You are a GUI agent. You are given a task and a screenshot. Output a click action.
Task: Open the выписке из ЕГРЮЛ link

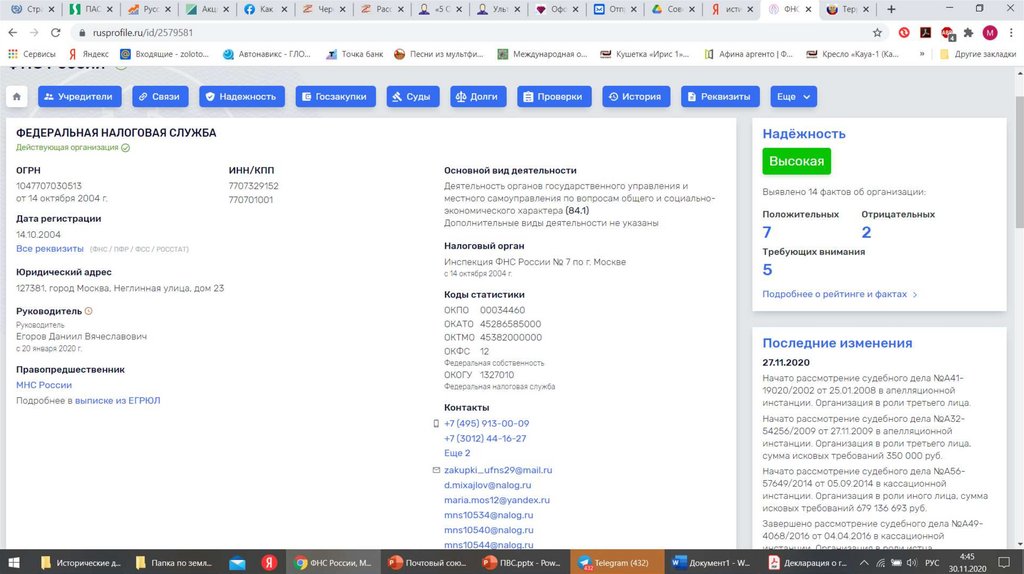click(x=118, y=400)
